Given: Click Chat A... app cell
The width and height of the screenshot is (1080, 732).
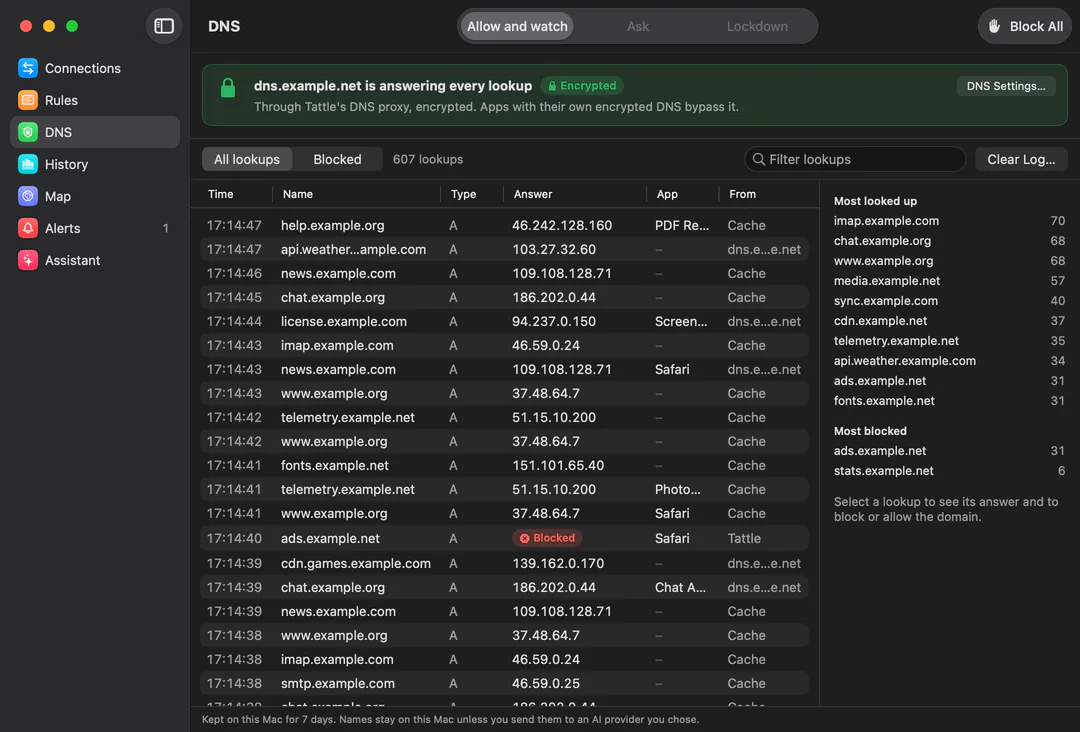Looking at the screenshot, I should click(x=680, y=587).
